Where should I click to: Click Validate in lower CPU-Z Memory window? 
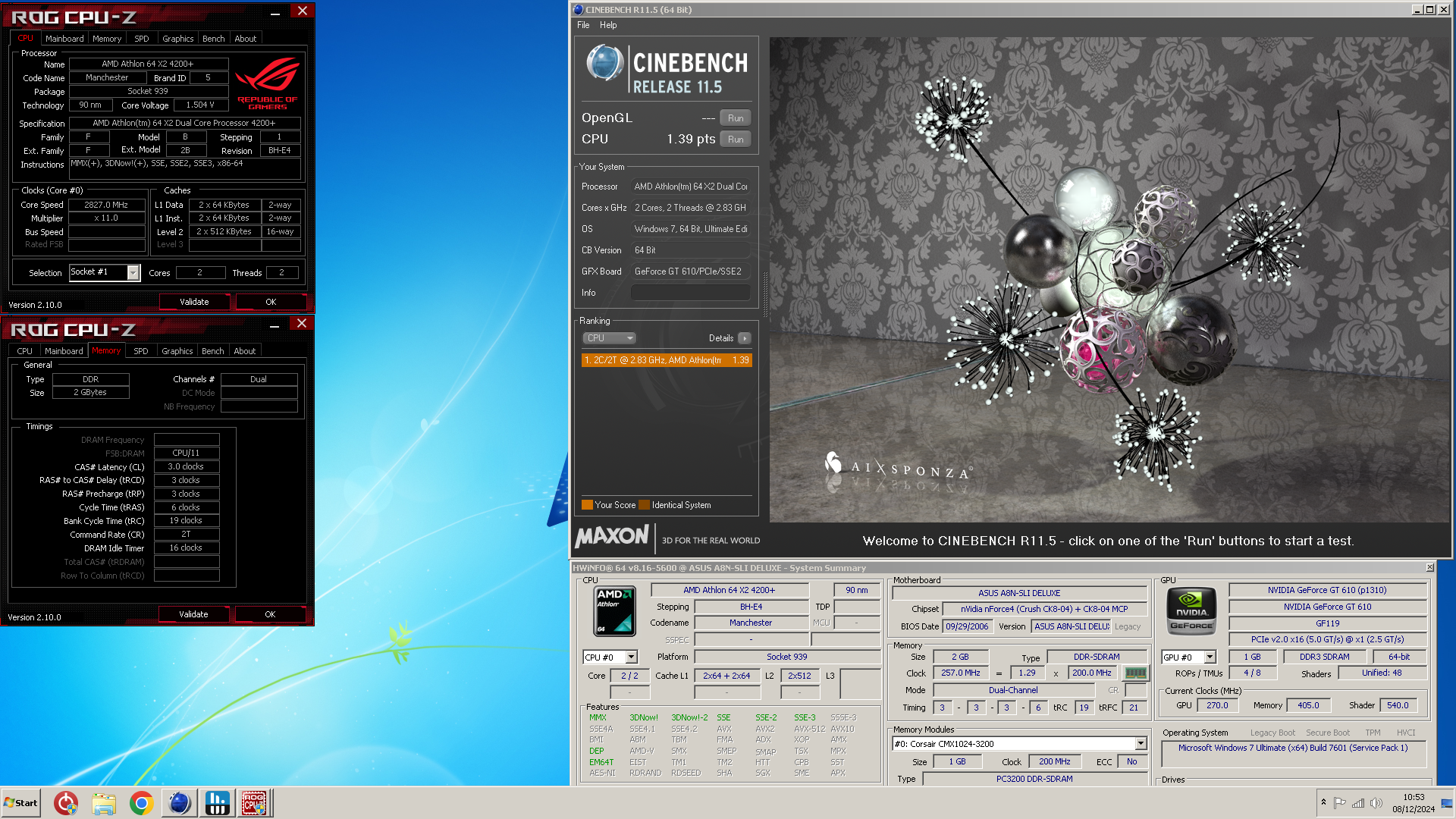coord(193,614)
